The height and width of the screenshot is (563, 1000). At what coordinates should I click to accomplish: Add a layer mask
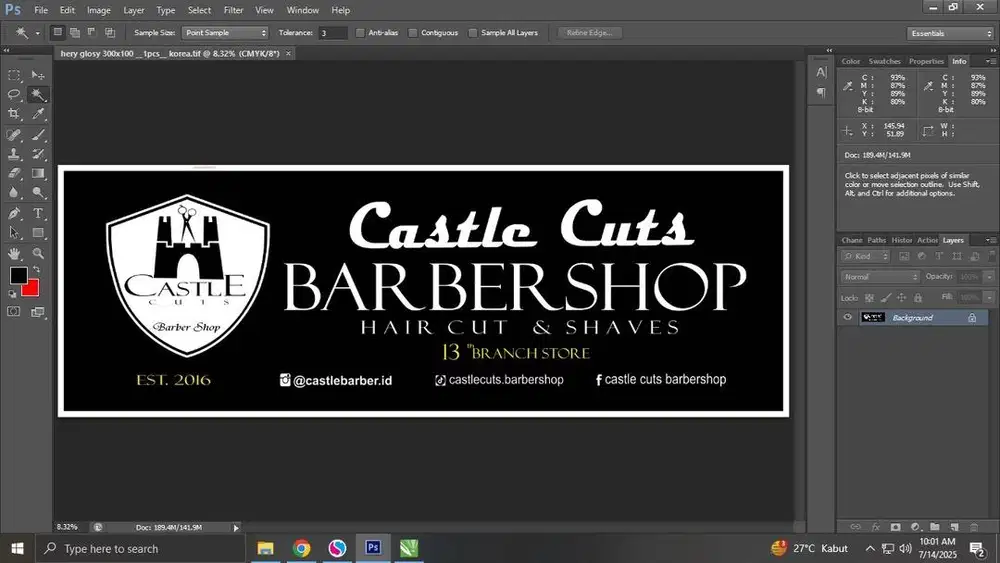895,527
